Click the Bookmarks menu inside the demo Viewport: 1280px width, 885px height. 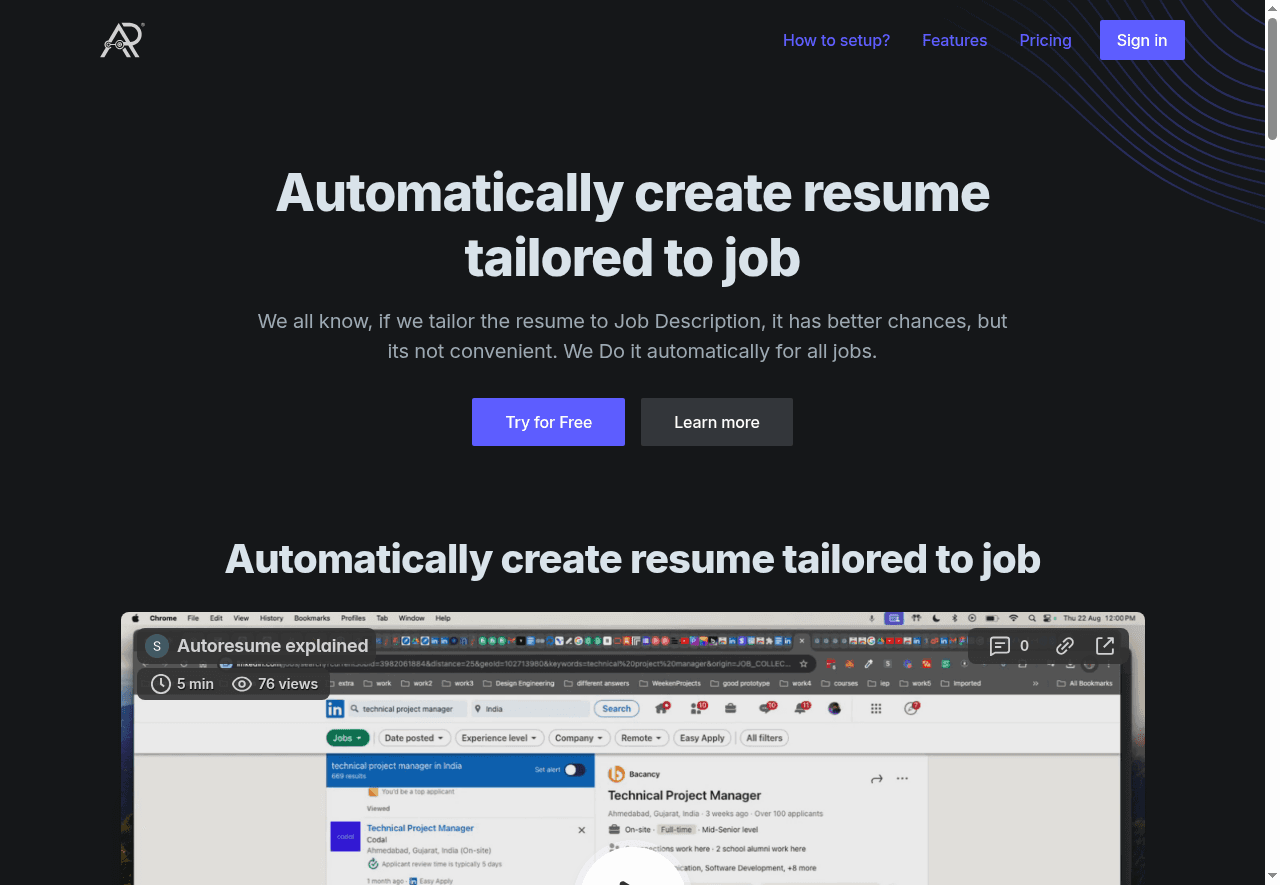[x=312, y=618]
